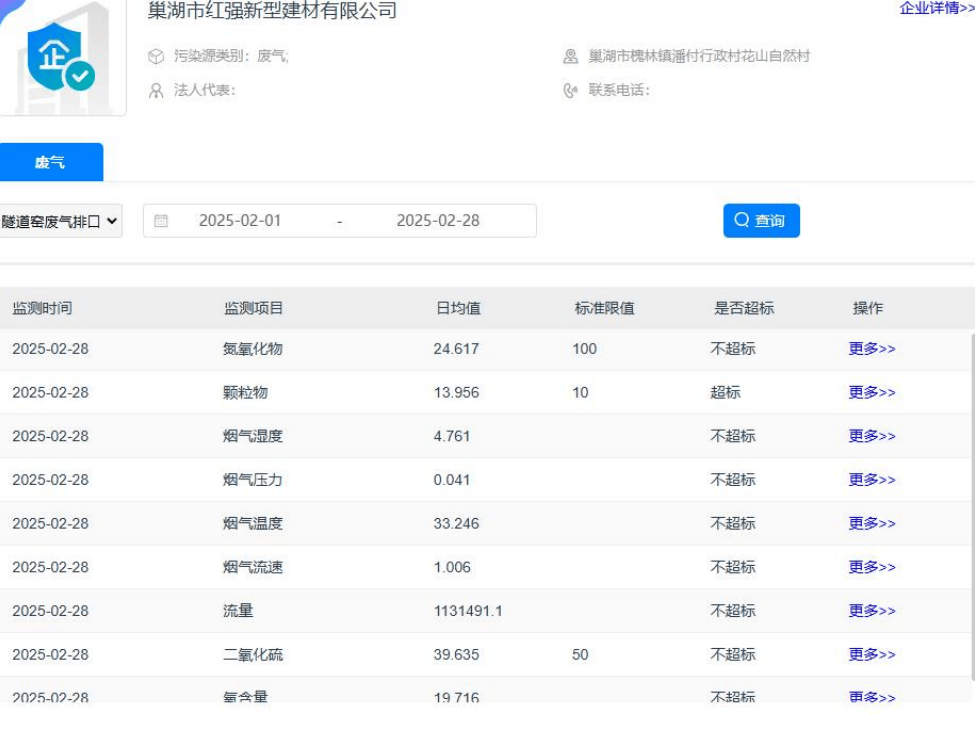This screenshot has width=975, height=729.
Task: Click the address location icon
Action: [570, 57]
